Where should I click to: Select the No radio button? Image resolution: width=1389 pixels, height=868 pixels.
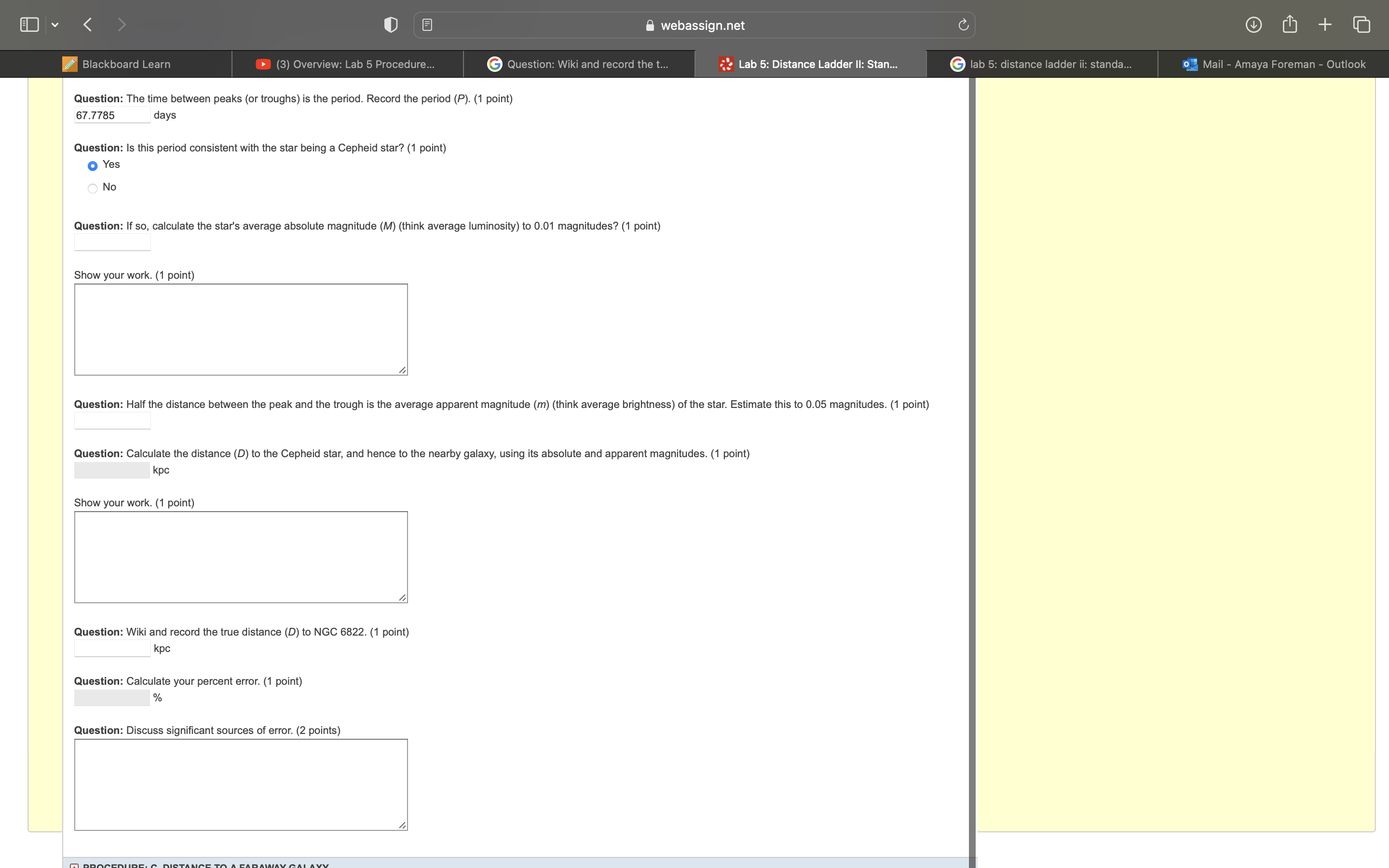[93, 188]
